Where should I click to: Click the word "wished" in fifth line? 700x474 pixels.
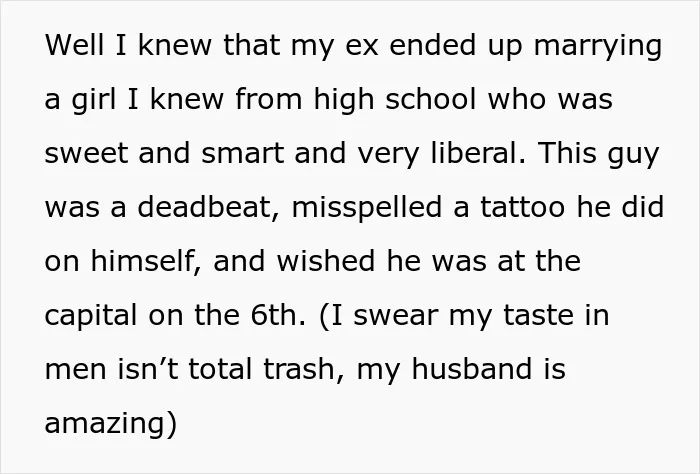326,261
